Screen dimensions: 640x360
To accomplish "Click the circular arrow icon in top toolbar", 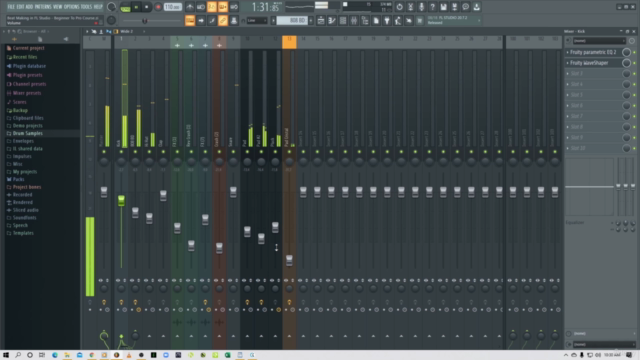I will (400, 7).
